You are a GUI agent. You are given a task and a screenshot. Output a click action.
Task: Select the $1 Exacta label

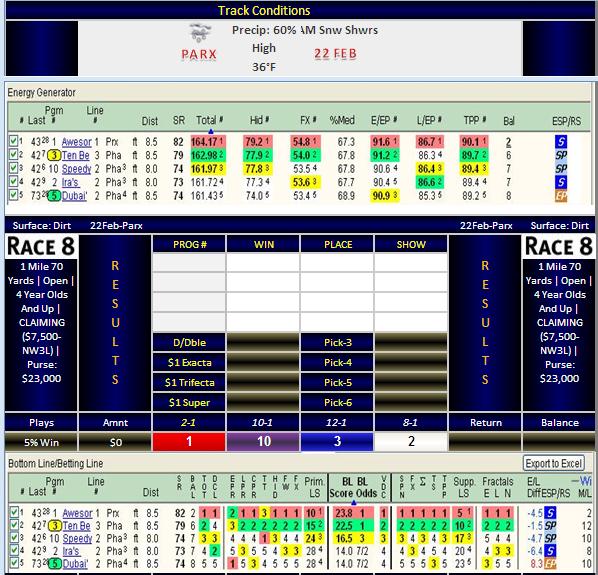[189, 362]
